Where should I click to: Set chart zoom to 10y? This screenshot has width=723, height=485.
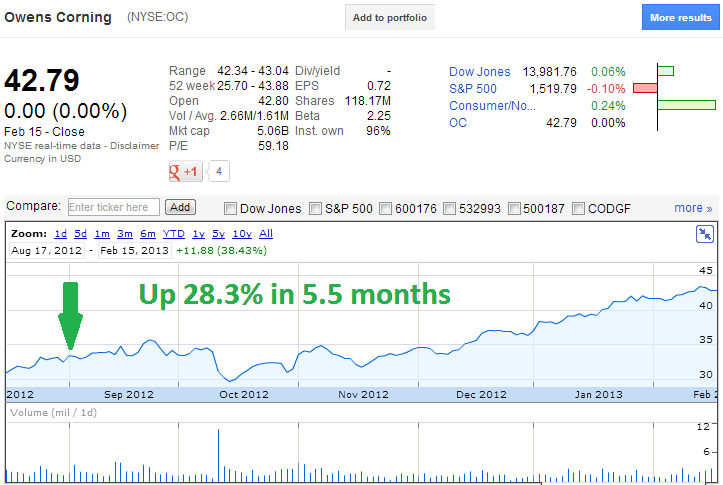click(x=242, y=234)
